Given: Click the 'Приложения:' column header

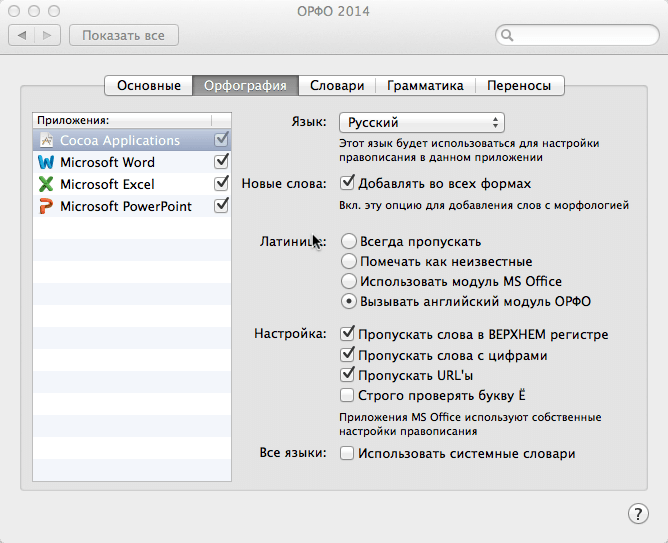Looking at the screenshot, I should point(122,121).
